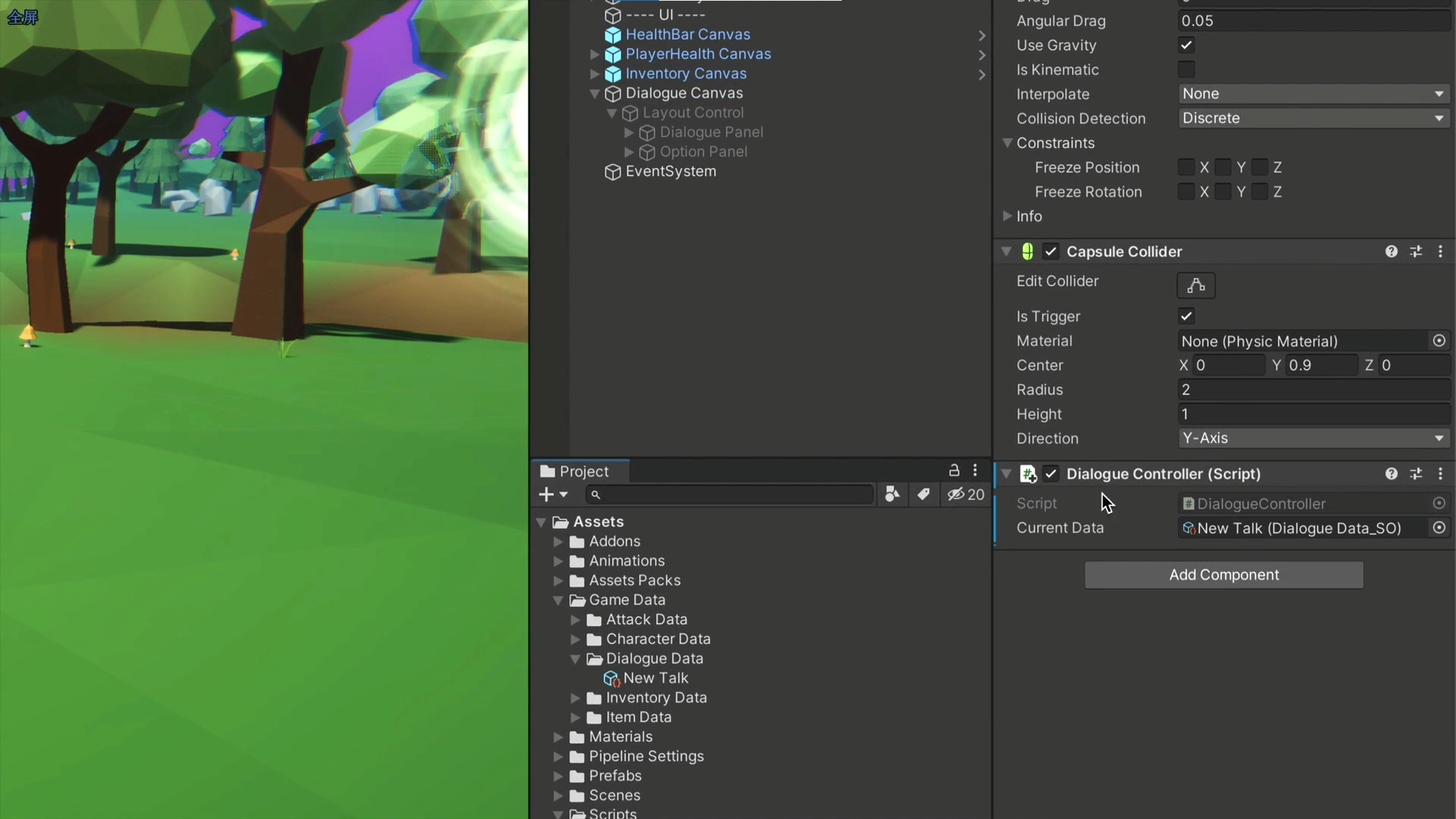The image size is (1456, 819).
Task: Select New Talk asset in Dialogue Data
Action: tap(655, 678)
